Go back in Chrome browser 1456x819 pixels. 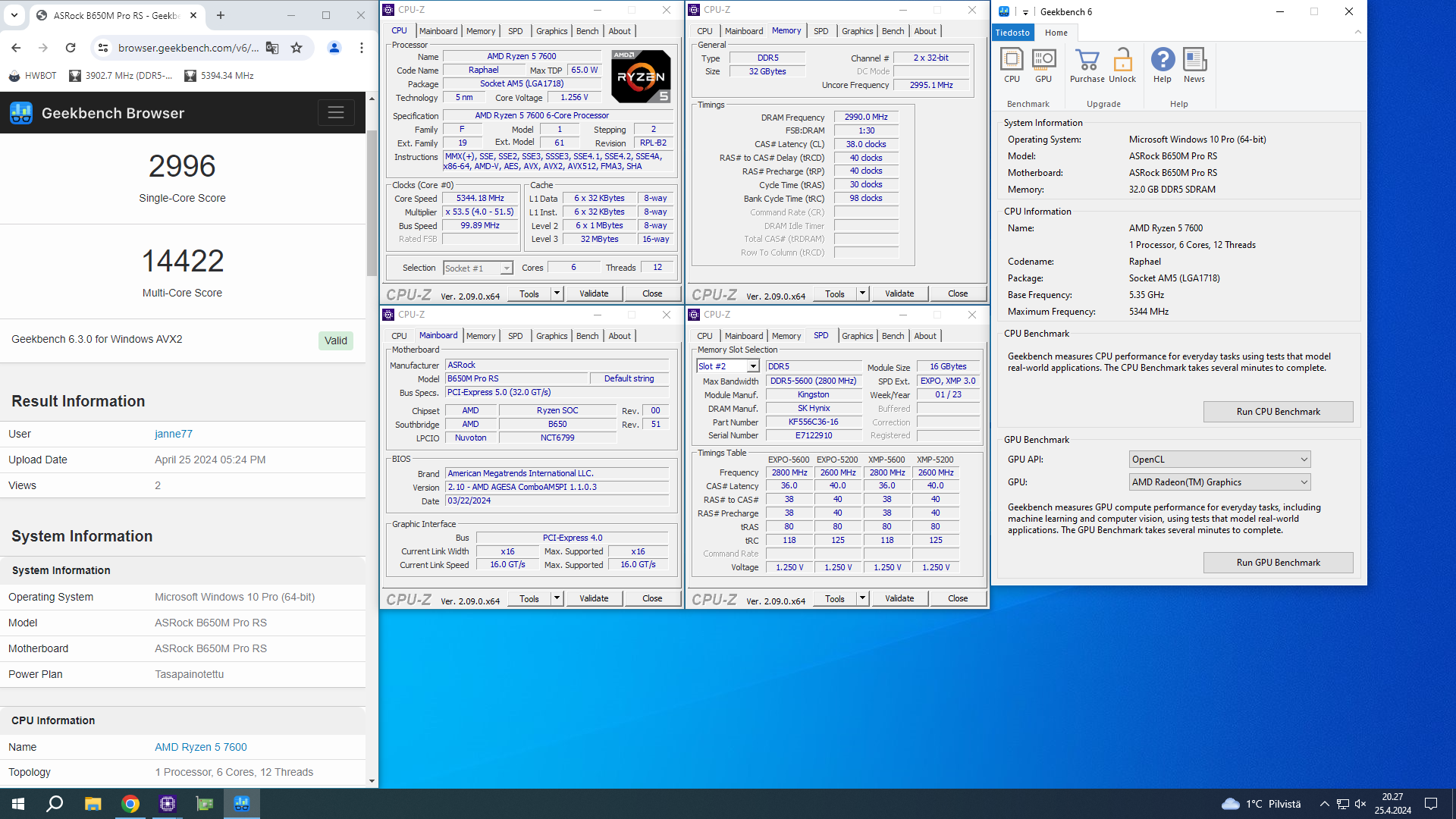pos(16,48)
